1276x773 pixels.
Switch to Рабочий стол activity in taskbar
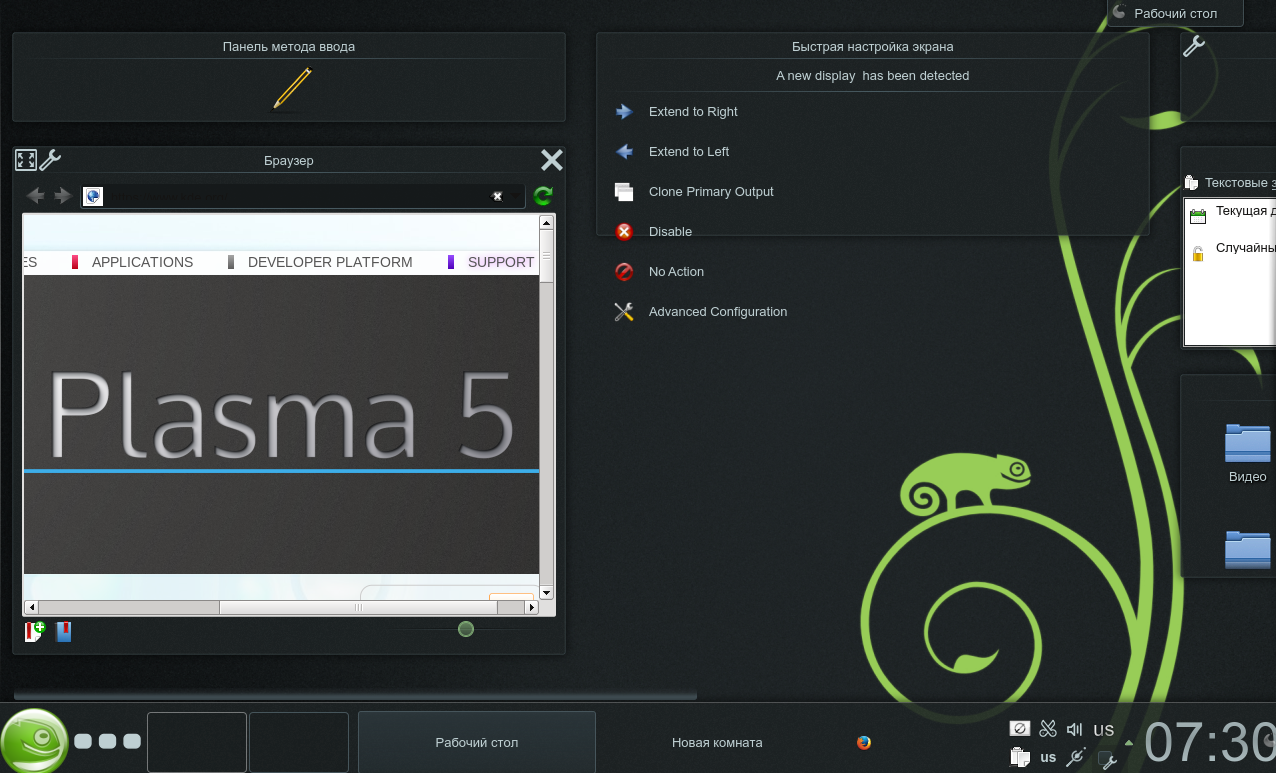point(477,742)
